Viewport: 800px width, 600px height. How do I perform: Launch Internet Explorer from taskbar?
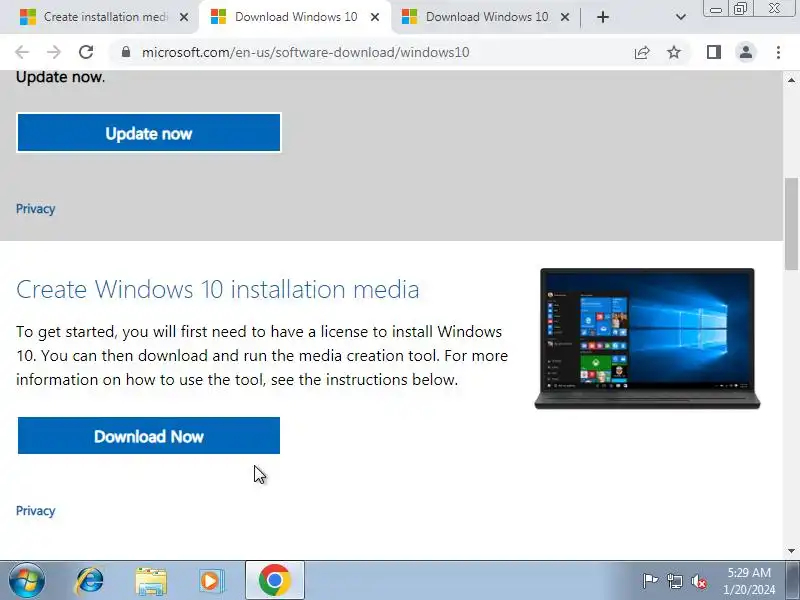click(x=89, y=581)
